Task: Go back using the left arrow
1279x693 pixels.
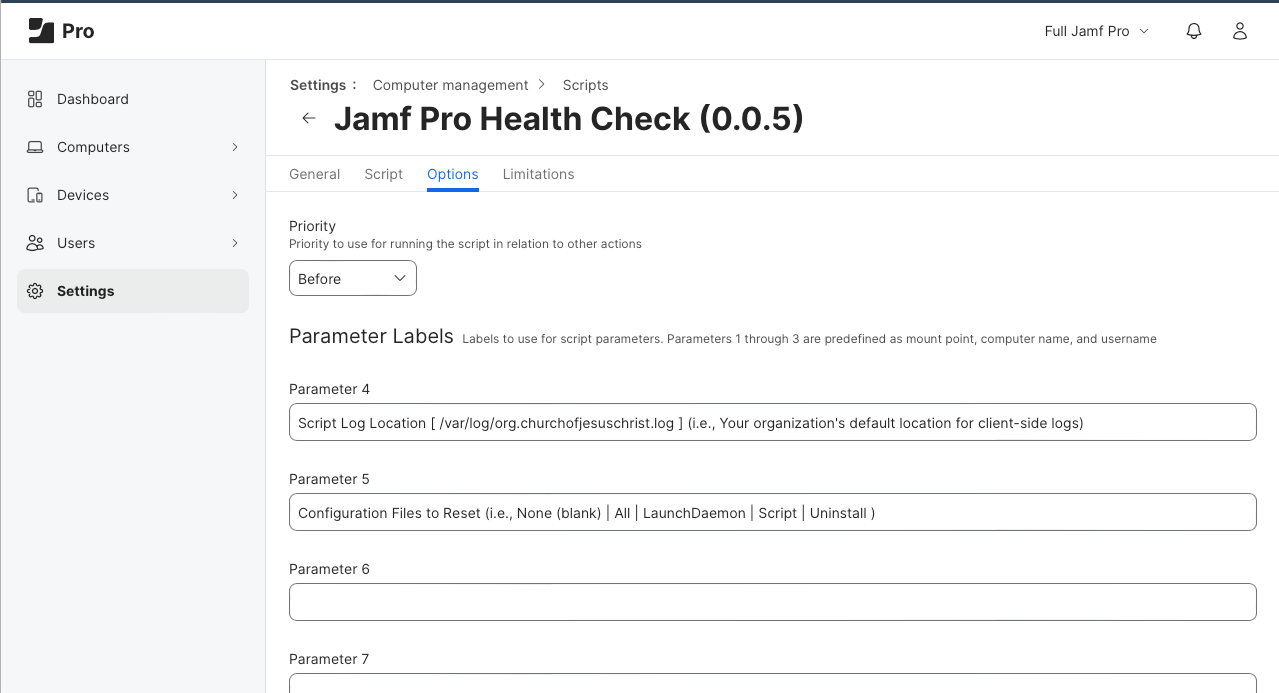Action: point(309,118)
